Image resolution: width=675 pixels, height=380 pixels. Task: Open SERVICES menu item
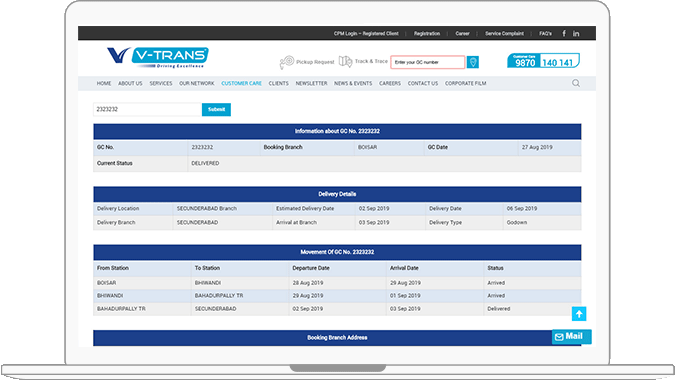[161, 83]
